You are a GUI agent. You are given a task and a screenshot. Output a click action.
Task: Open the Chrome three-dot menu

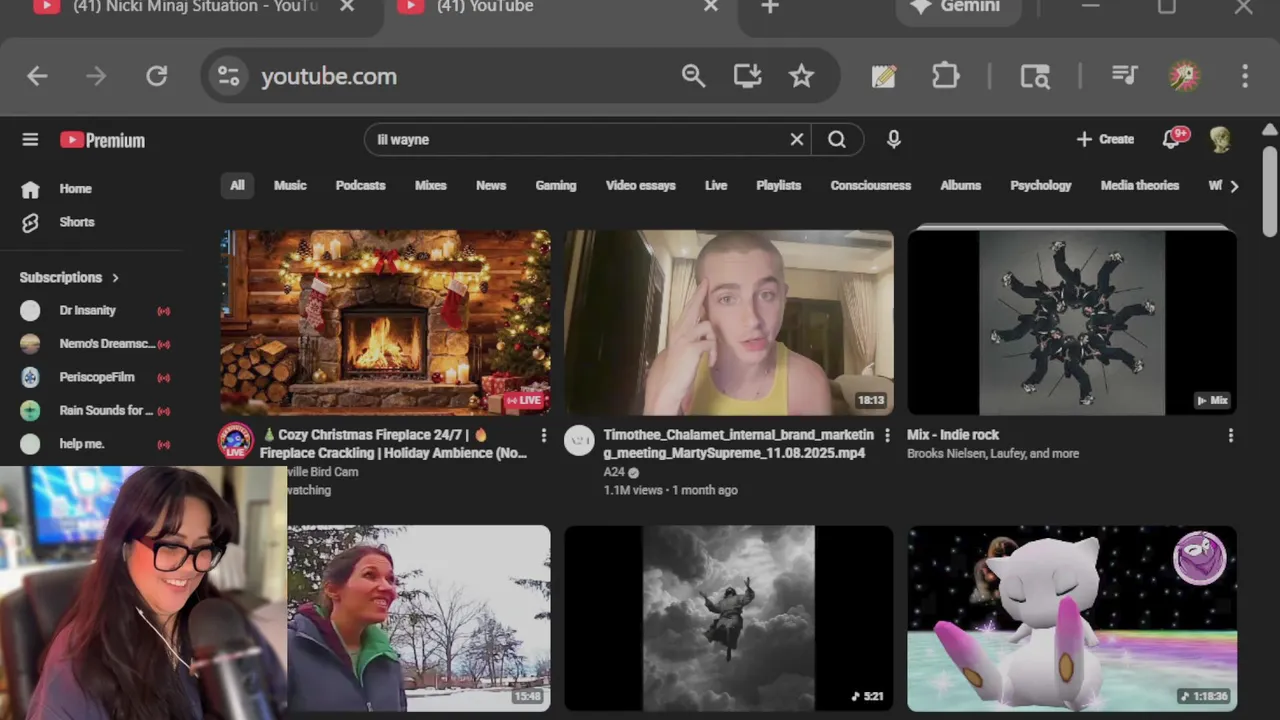(x=1245, y=76)
